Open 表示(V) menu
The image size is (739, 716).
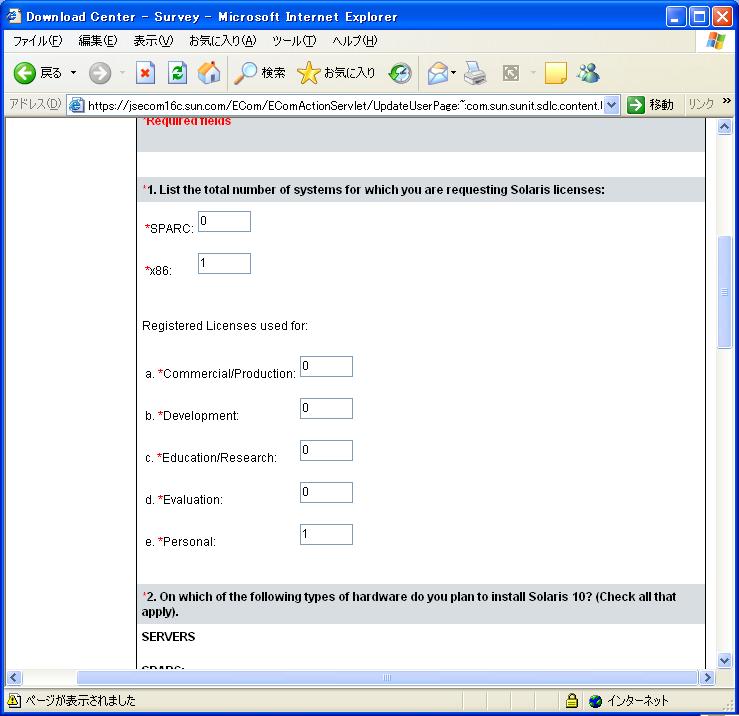(153, 41)
